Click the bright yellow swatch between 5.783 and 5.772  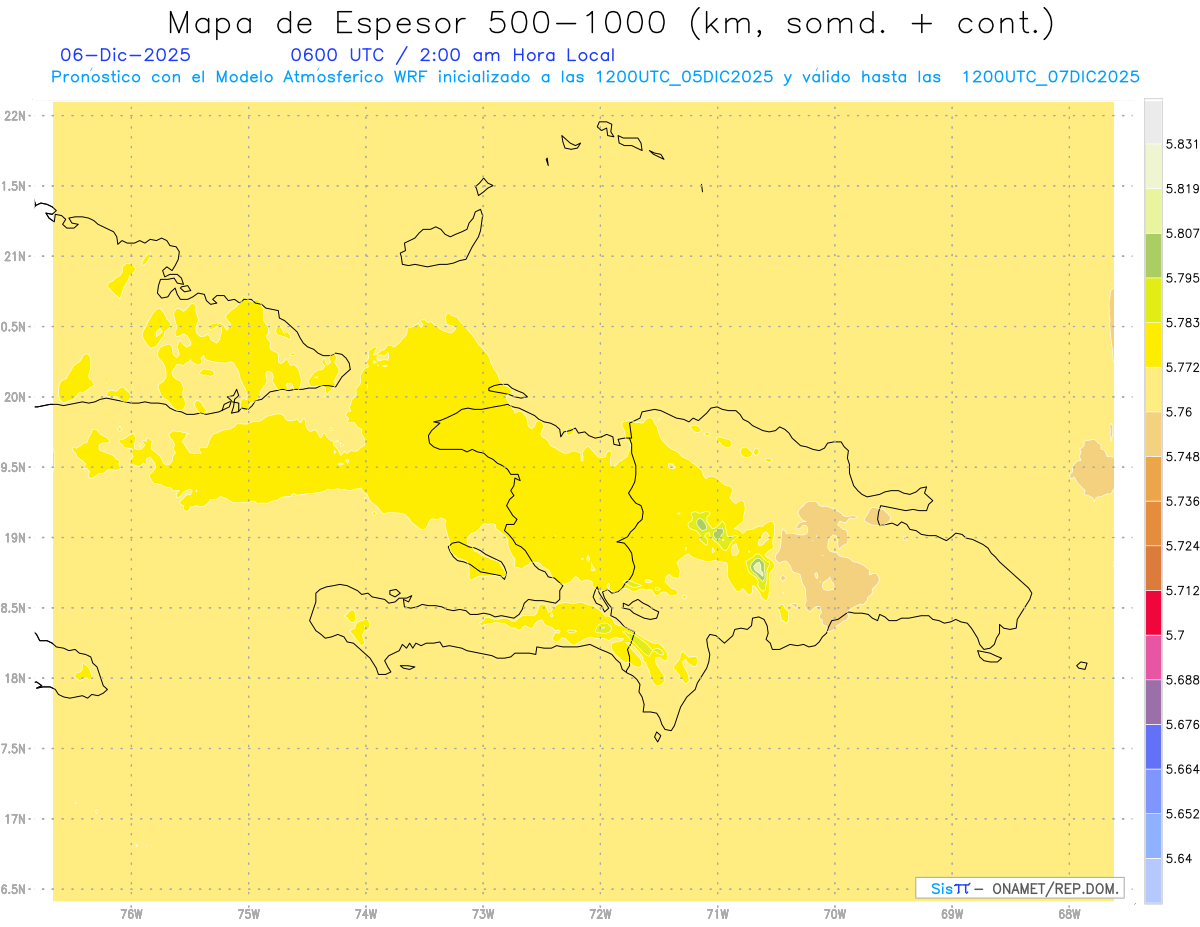tap(1153, 344)
